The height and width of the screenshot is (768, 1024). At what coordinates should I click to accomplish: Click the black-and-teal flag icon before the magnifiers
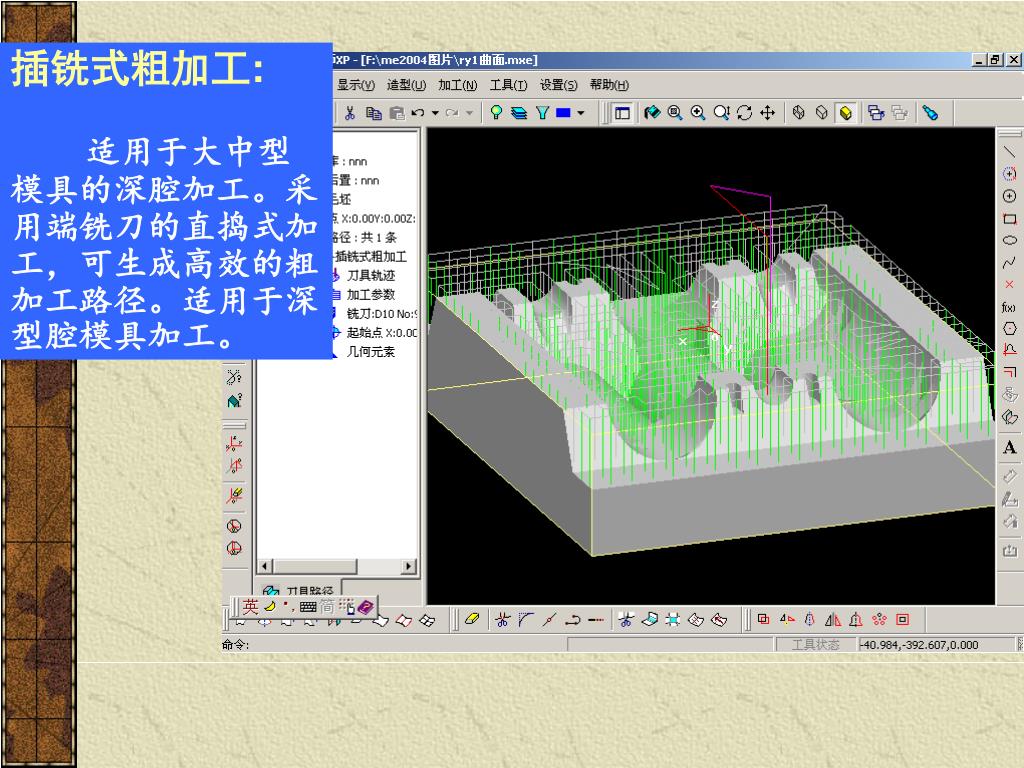point(652,113)
